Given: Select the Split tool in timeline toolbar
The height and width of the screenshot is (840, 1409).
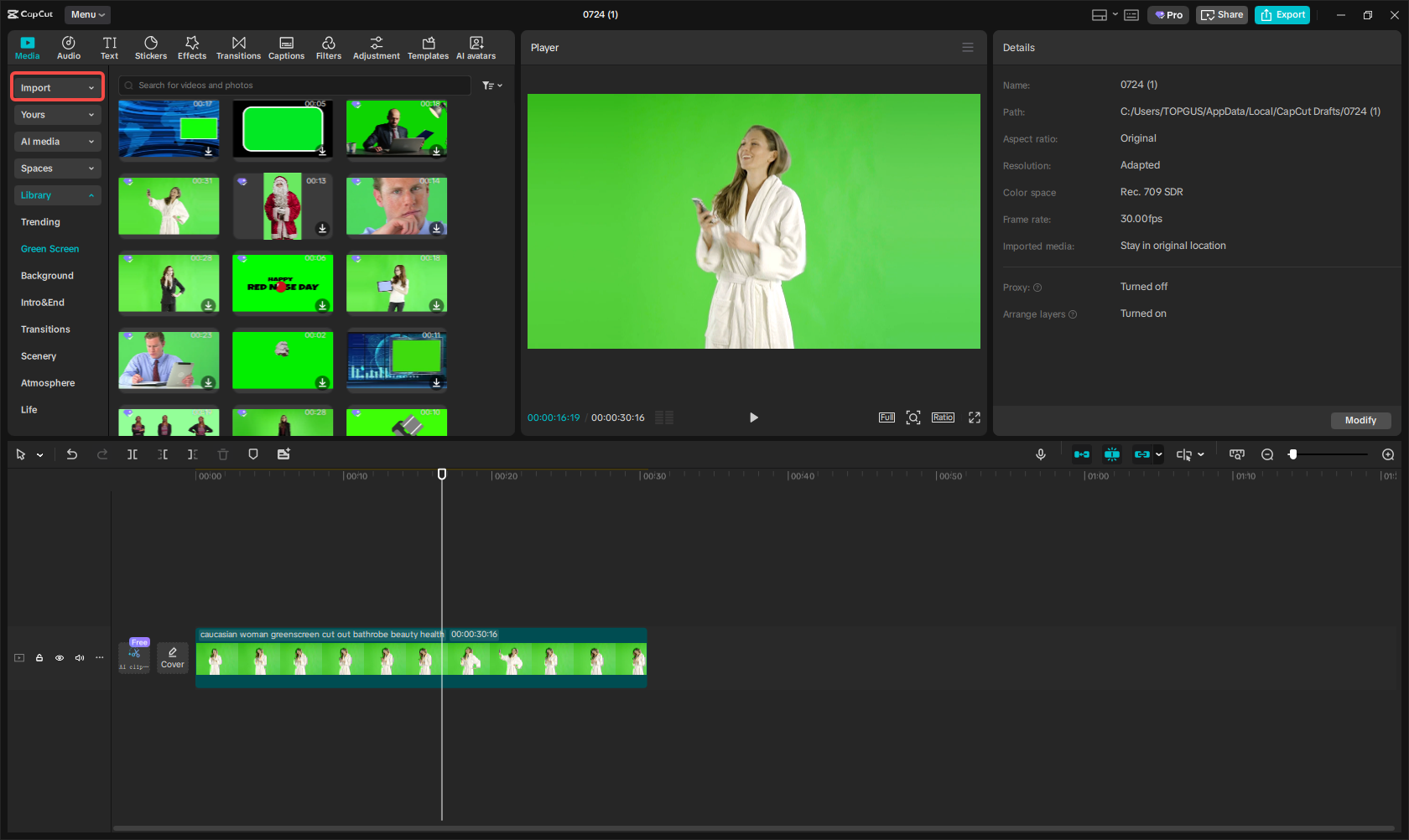Looking at the screenshot, I should [x=132, y=454].
